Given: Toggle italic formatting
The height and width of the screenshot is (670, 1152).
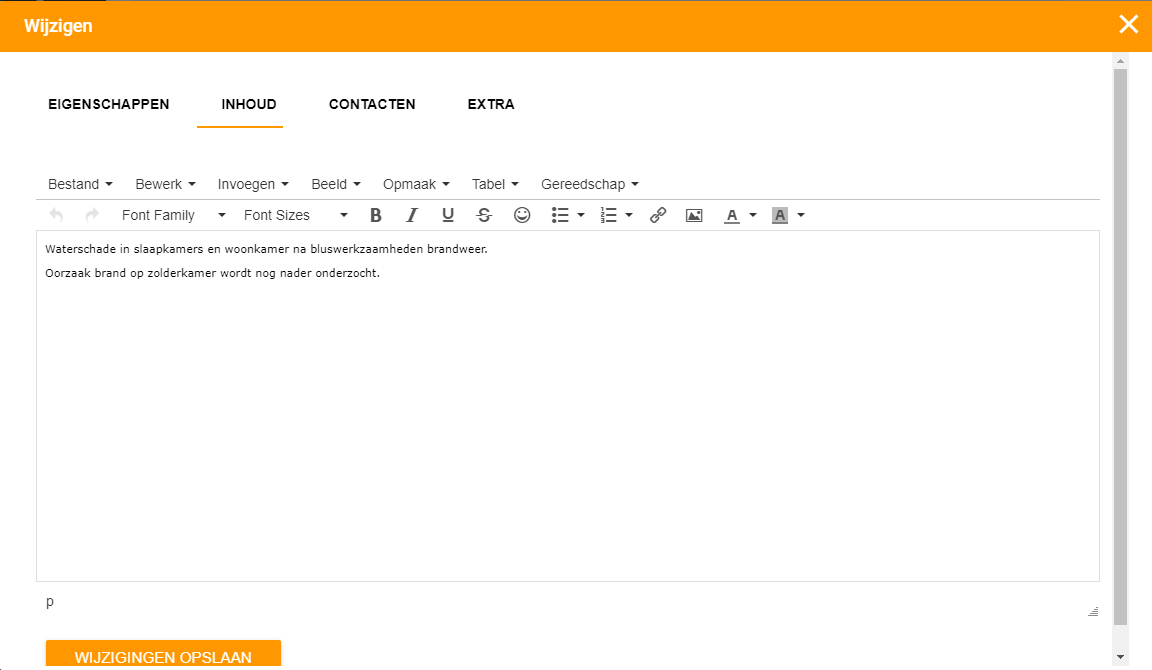Looking at the screenshot, I should coord(411,215).
